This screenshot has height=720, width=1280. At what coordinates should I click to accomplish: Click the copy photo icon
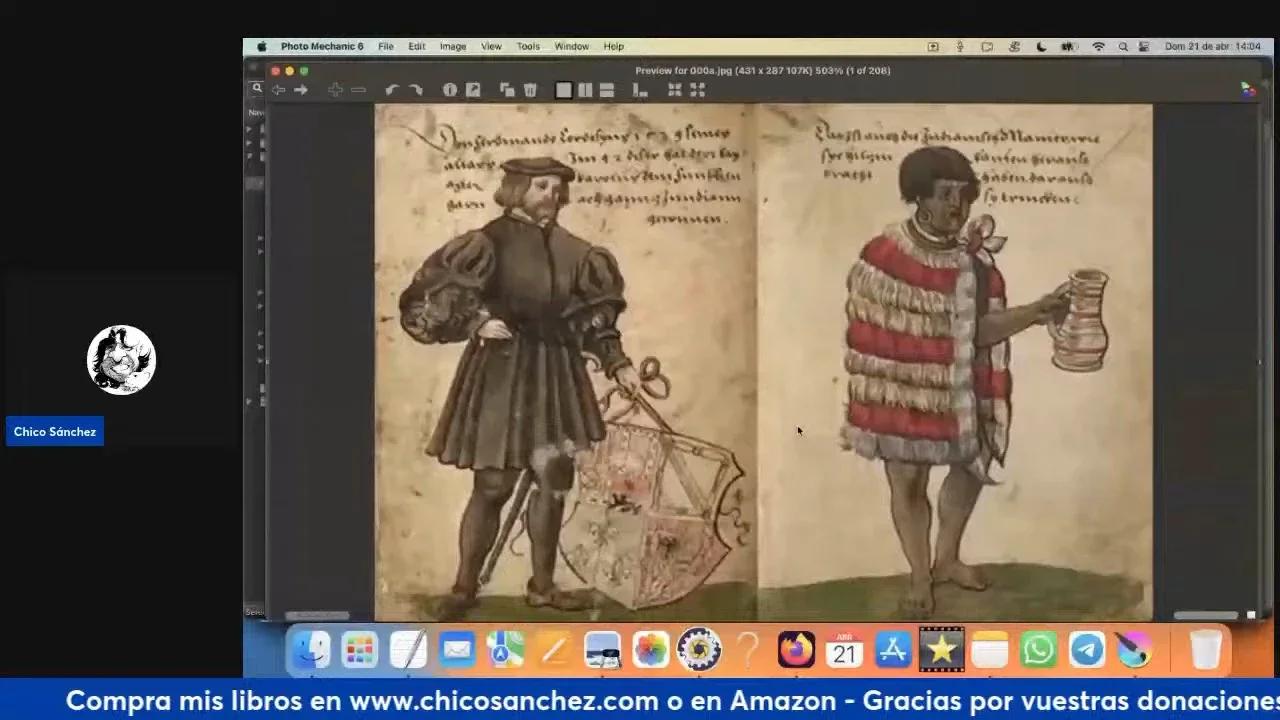pyautogui.click(x=507, y=90)
